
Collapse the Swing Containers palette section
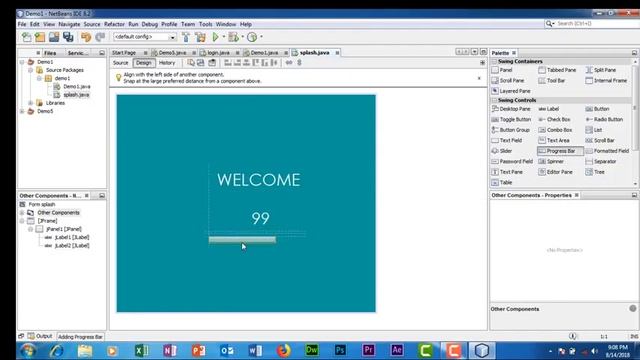pos(494,61)
